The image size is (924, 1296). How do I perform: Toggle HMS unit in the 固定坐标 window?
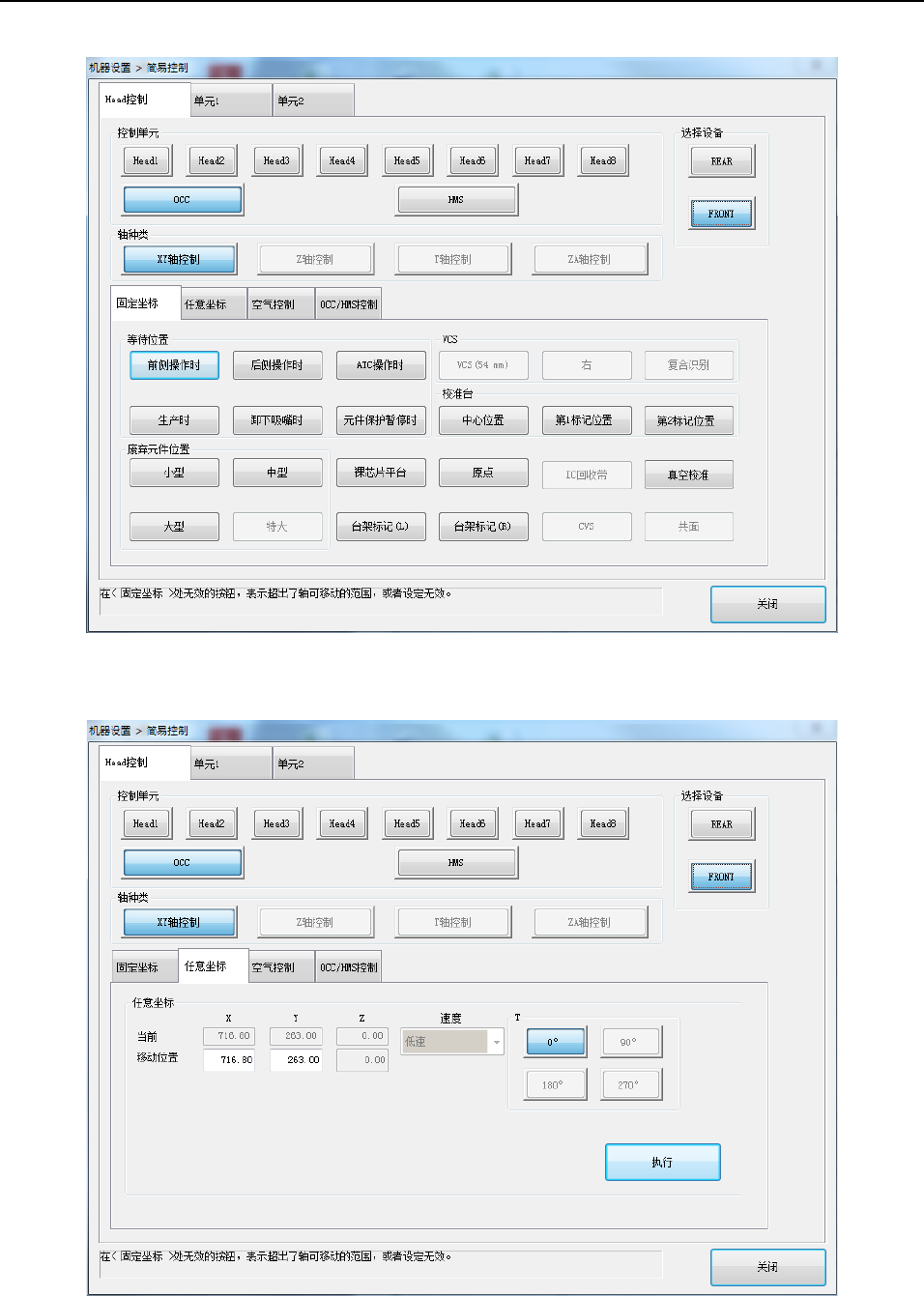(456, 200)
